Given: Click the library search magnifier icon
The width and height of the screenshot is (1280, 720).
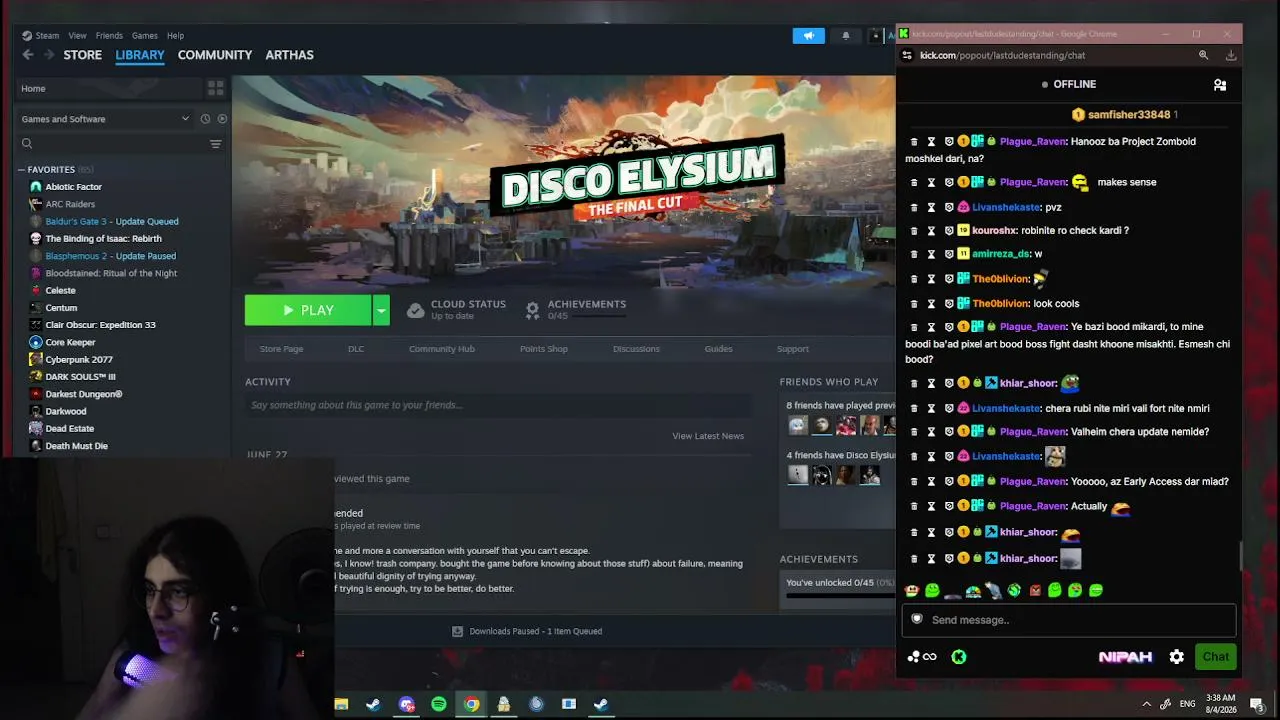Looking at the screenshot, I should click(27, 144).
